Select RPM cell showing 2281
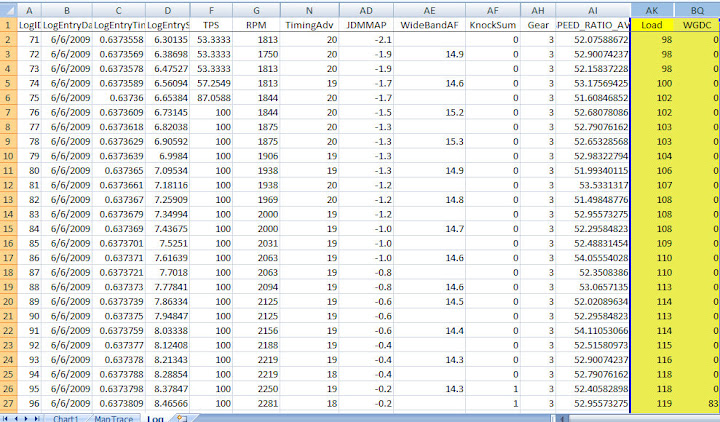Image resolution: width=720 pixels, height=422 pixels. pyautogui.click(x=256, y=404)
